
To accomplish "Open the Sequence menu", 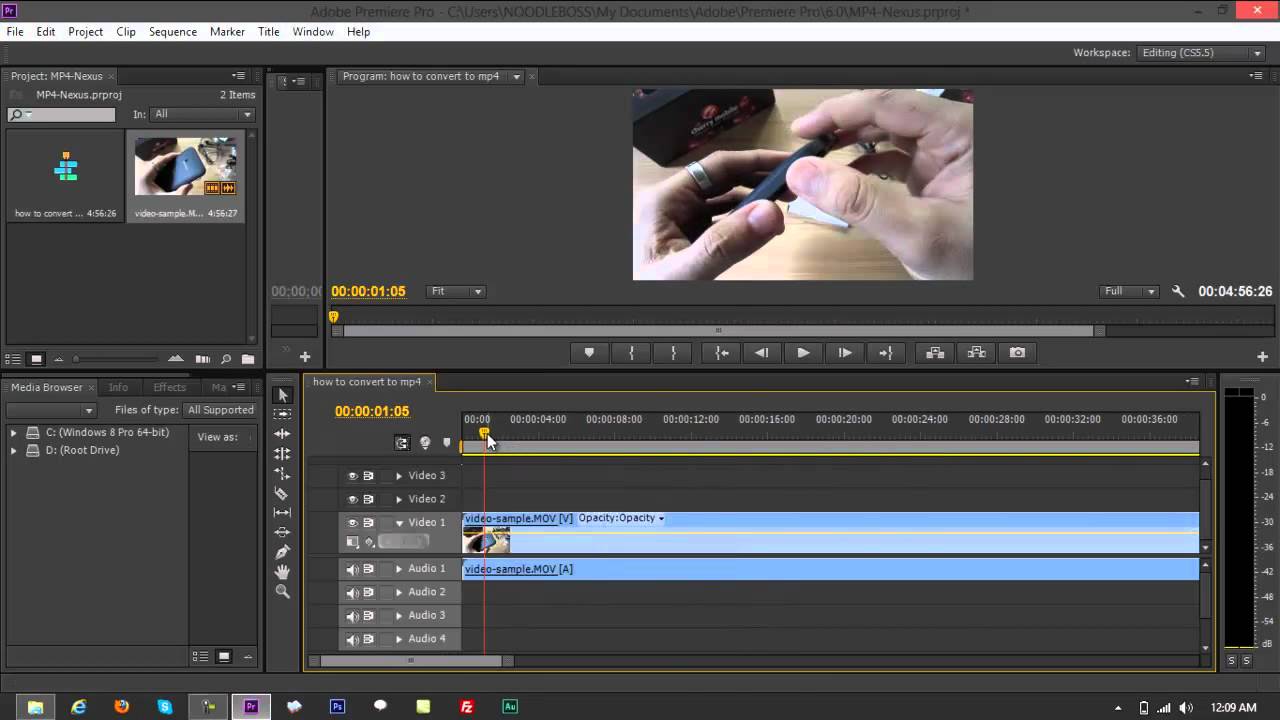I will point(173,32).
